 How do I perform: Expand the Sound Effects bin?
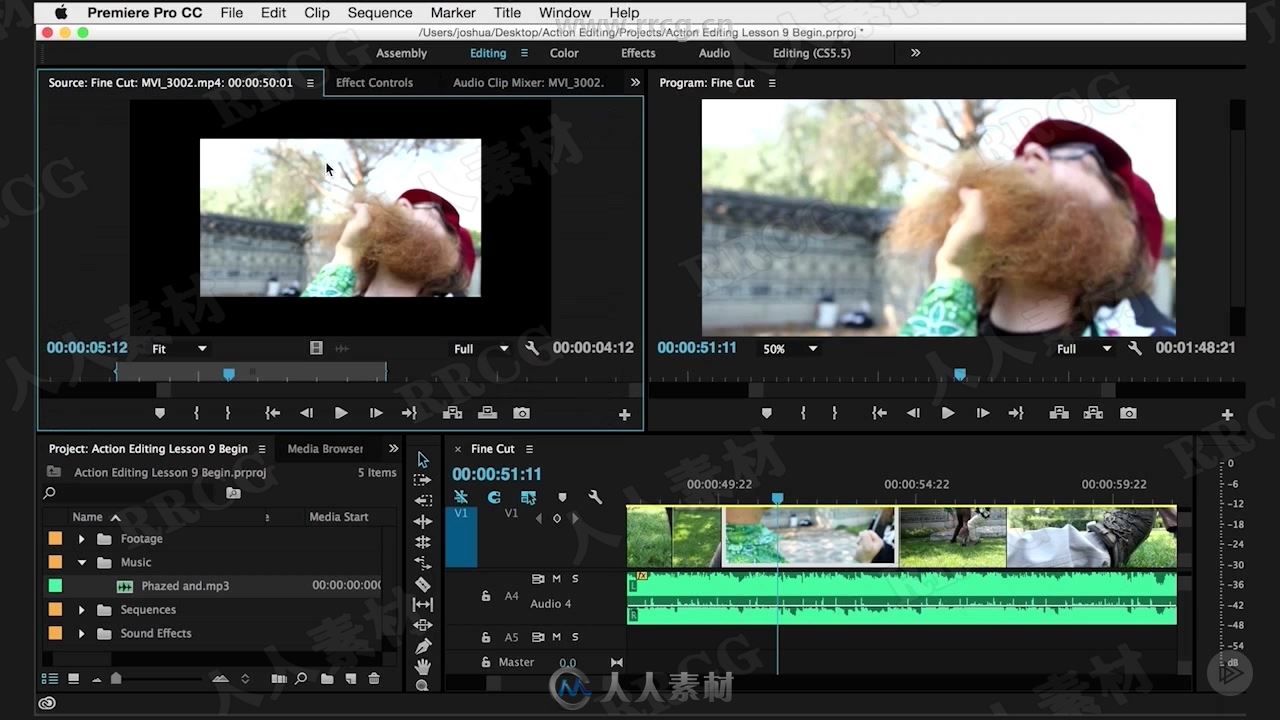pos(82,634)
